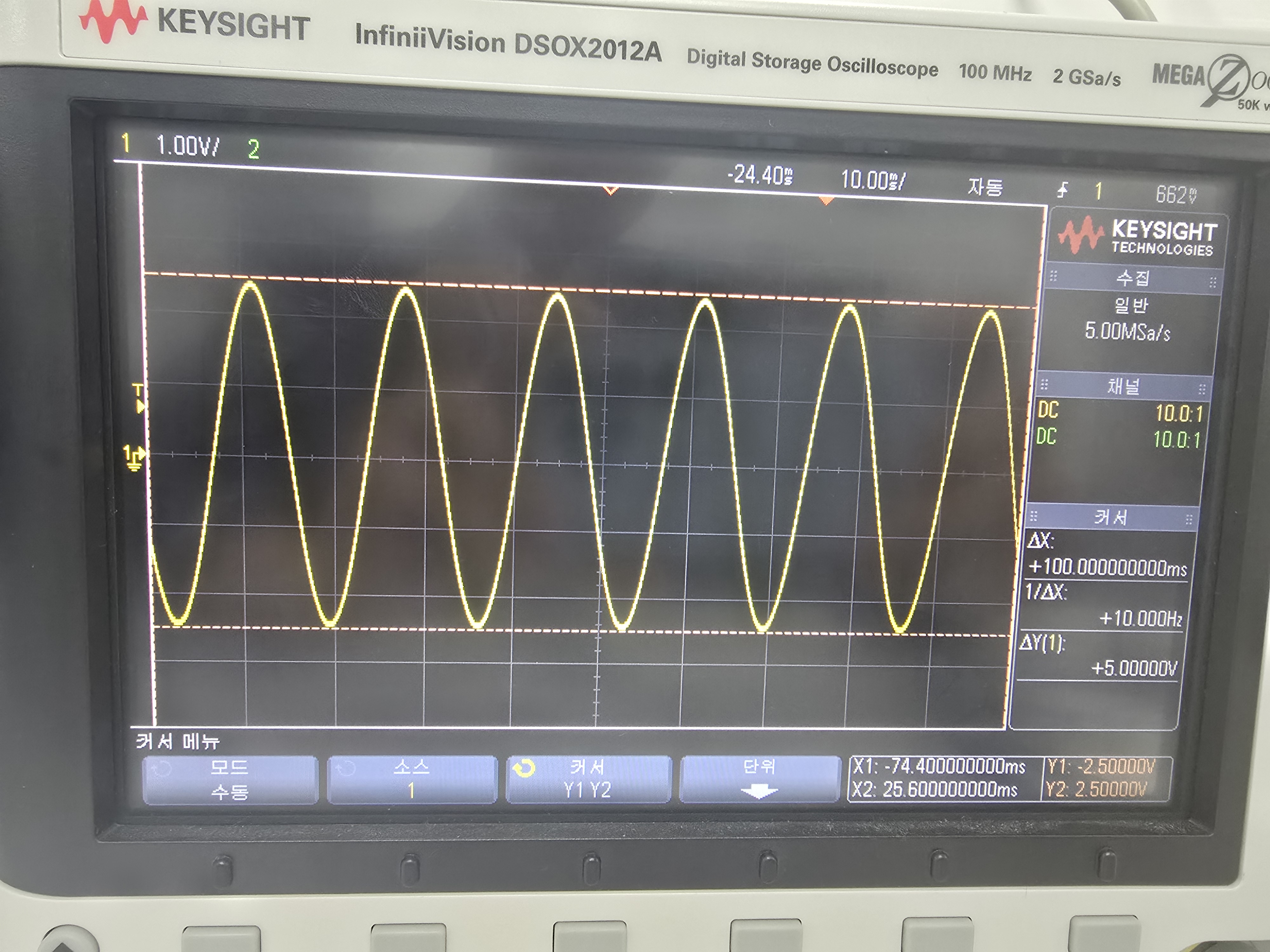Expand the 커서 cursor panel header
Screen dimensions: 1270x952
pyautogui.click(x=1110, y=518)
